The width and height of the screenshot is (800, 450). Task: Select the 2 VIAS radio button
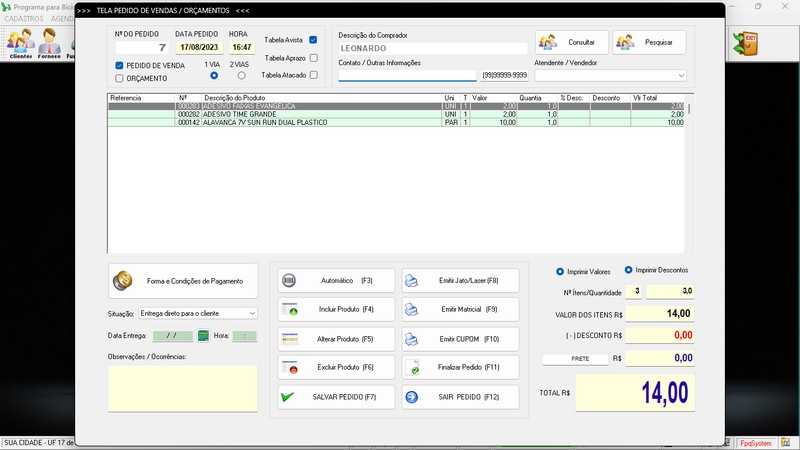click(x=239, y=75)
